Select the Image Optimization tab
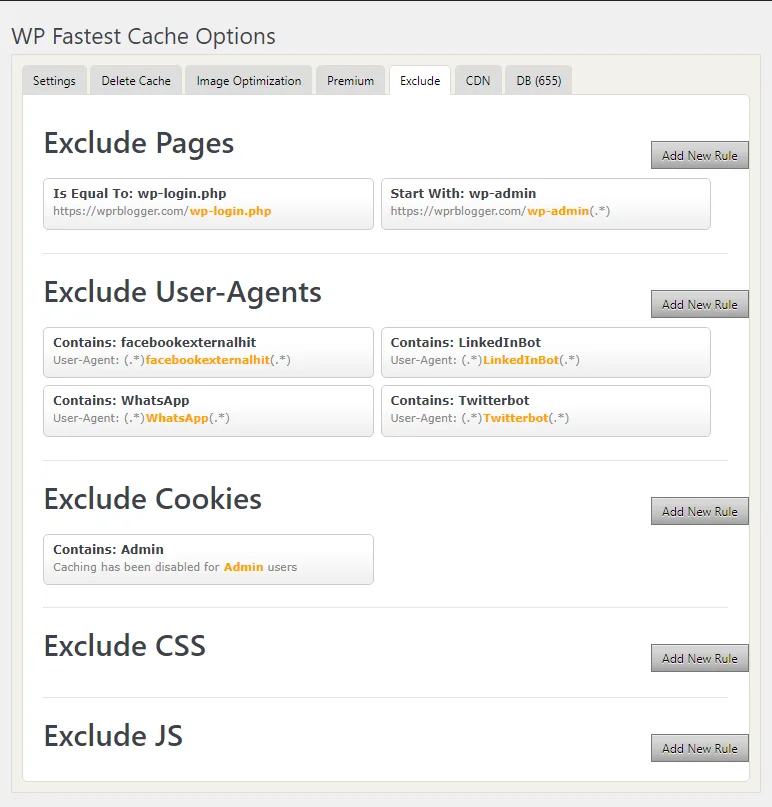Image resolution: width=772 pixels, height=807 pixels. [x=248, y=80]
